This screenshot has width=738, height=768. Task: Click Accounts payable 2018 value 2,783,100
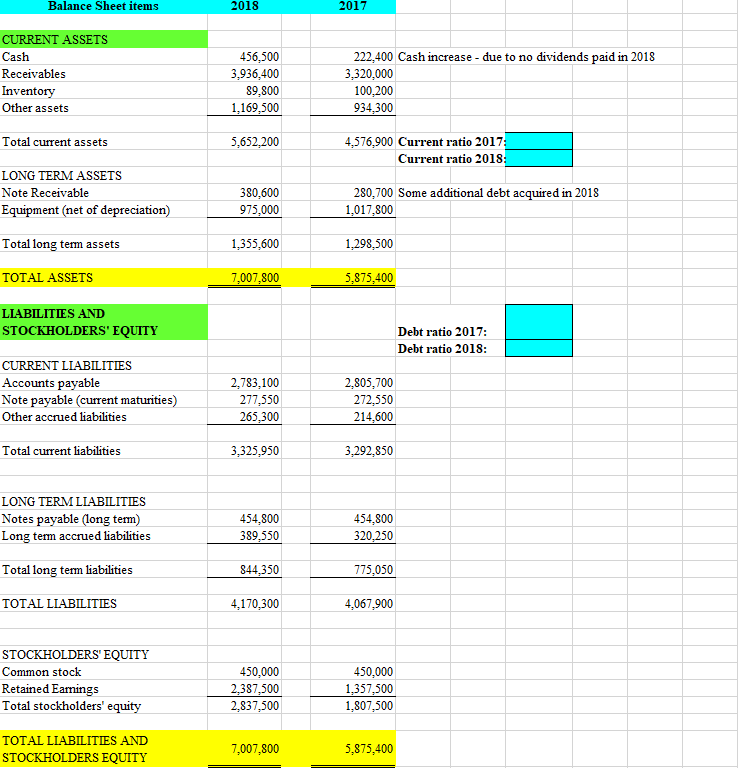pos(255,383)
